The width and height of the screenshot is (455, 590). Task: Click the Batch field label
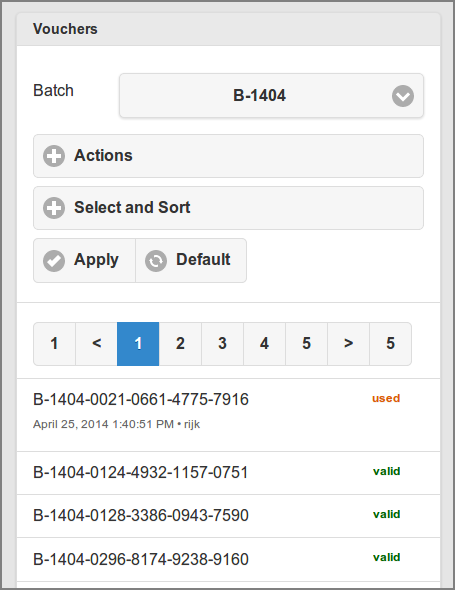[53, 91]
